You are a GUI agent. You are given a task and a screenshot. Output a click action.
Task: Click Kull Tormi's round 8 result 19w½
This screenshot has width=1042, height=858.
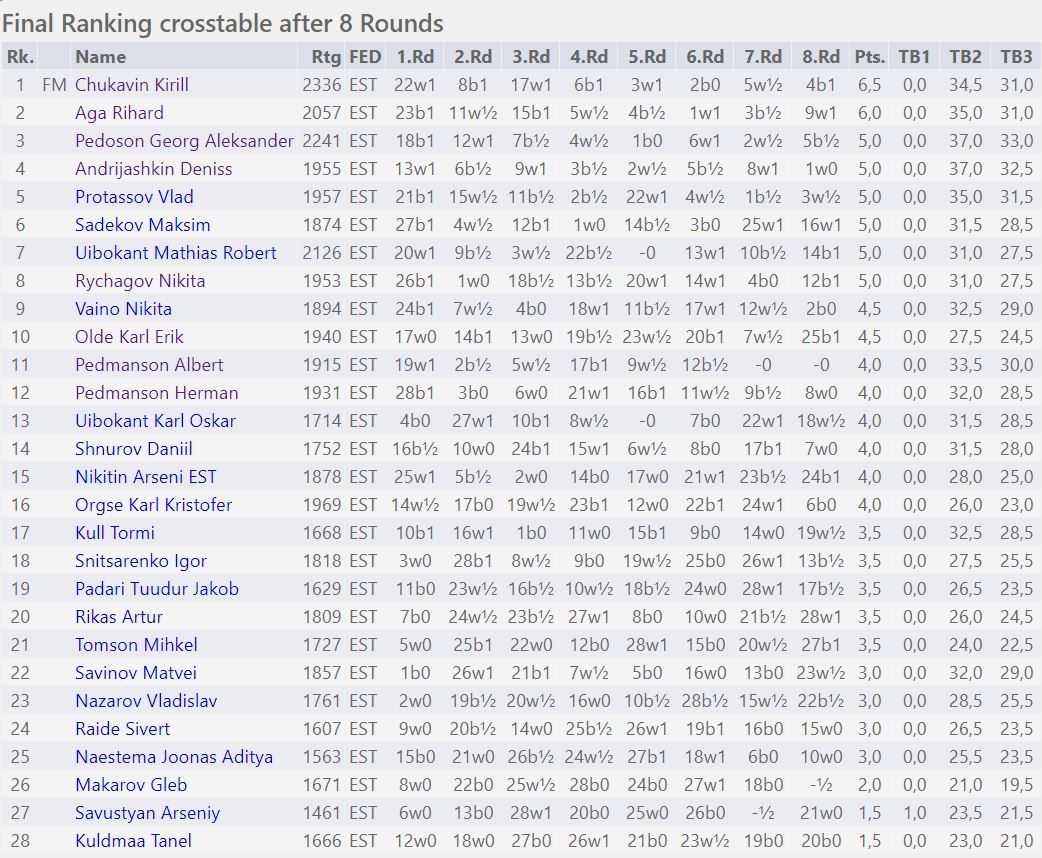point(821,532)
